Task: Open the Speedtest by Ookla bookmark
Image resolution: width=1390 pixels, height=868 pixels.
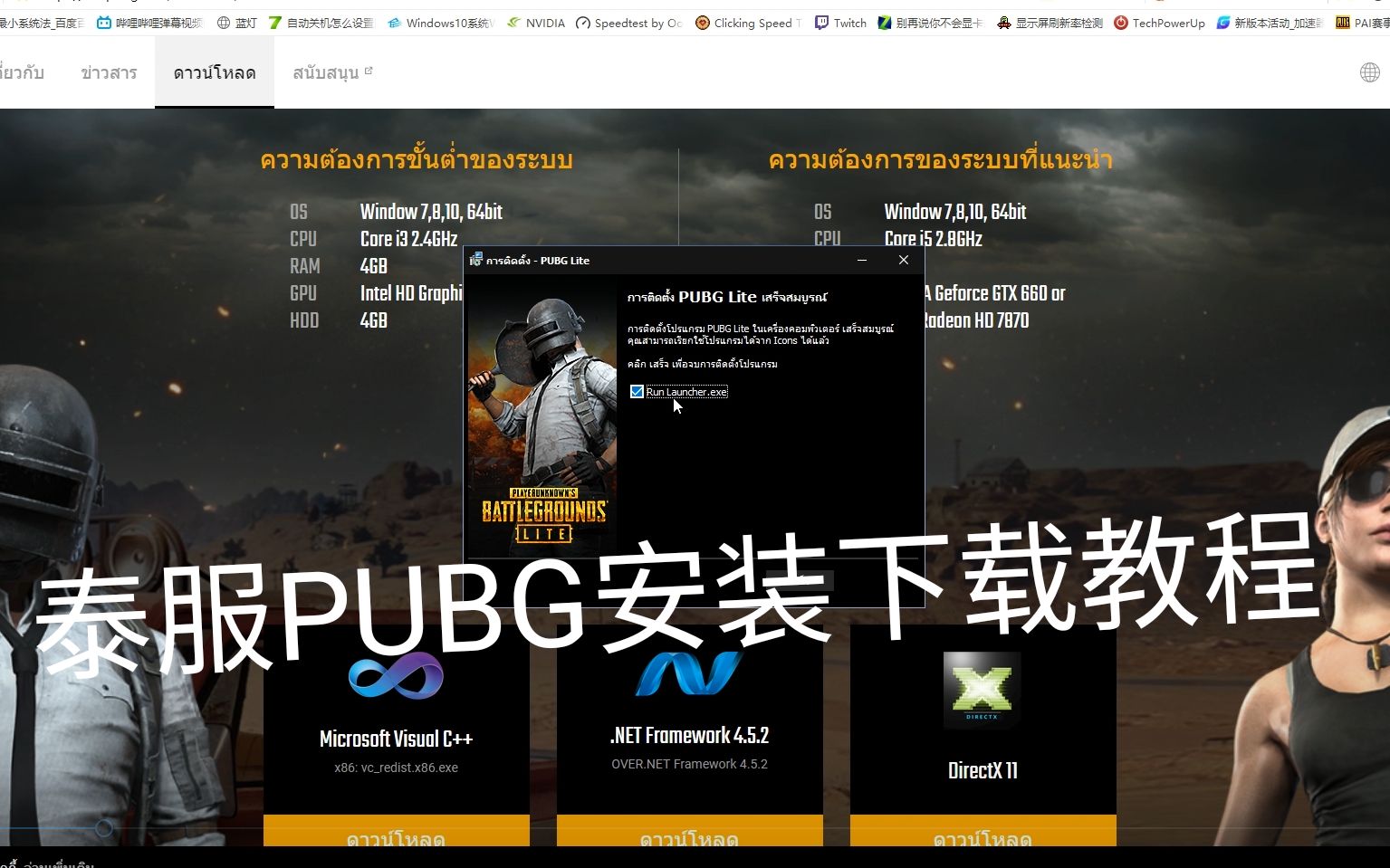Action: (629, 23)
